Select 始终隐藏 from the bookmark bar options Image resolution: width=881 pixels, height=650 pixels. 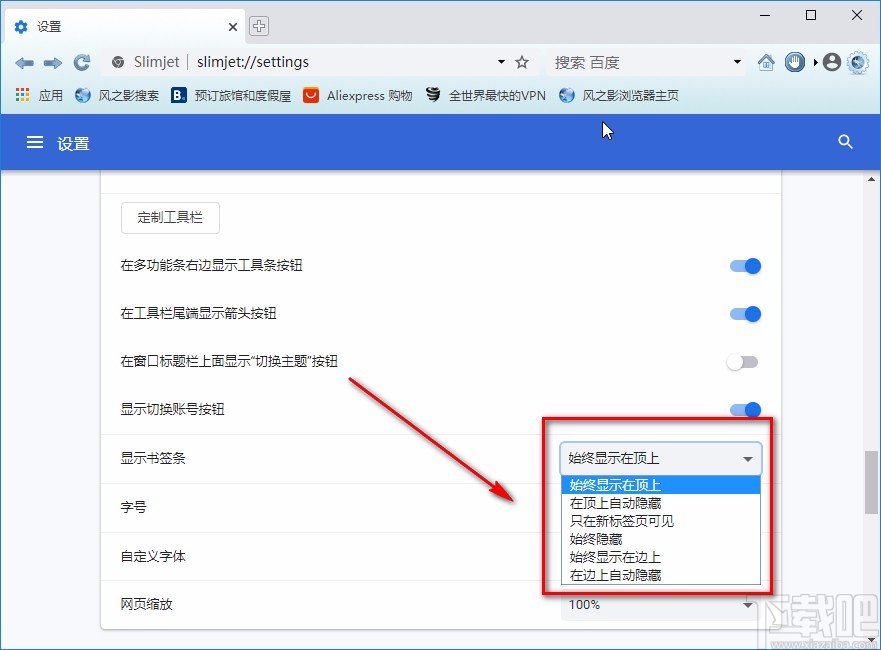pyautogui.click(x=597, y=538)
